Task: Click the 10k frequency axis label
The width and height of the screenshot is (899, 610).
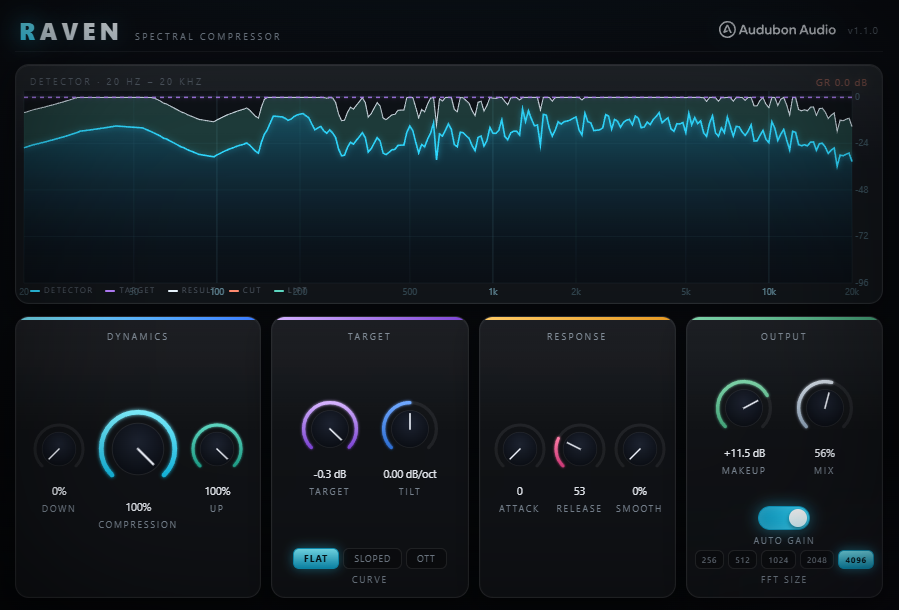Action: pyautogui.click(x=769, y=292)
